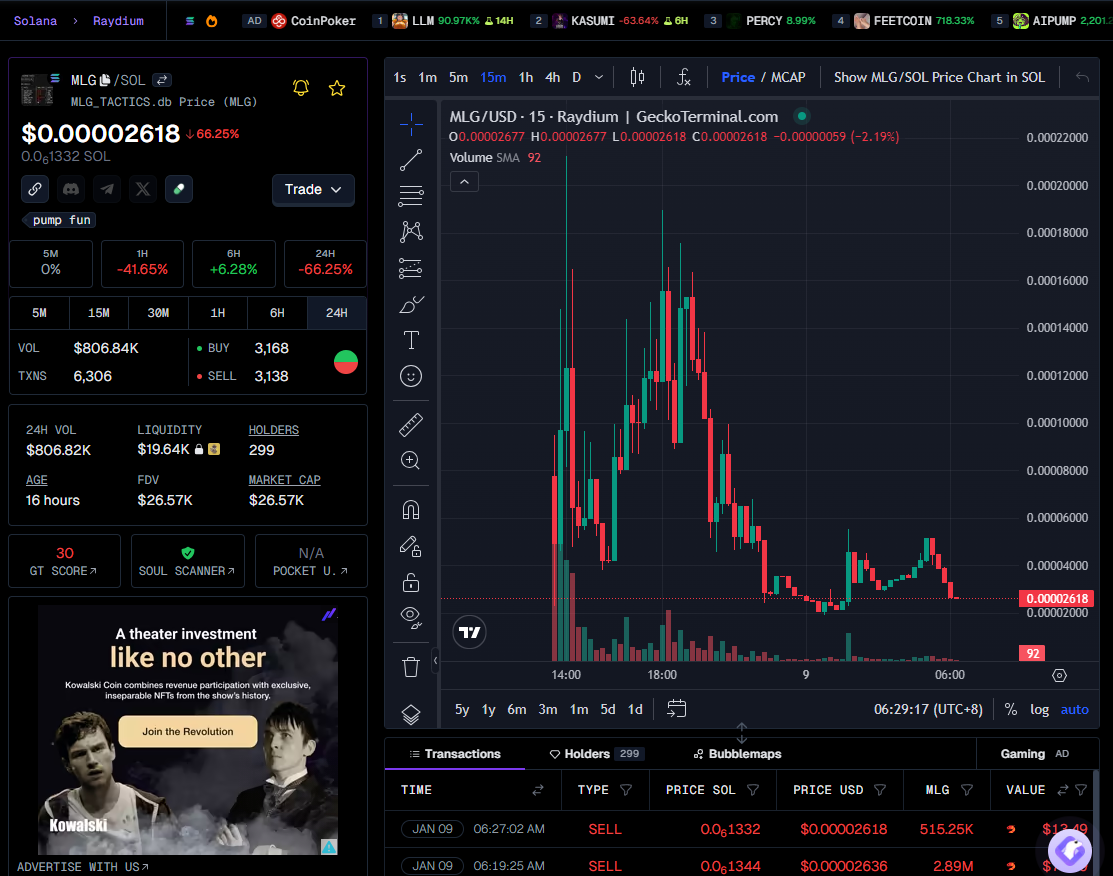Toggle the magnet mode in chart toolbar
The height and width of the screenshot is (876, 1113).
pyautogui.click(x=411, y=510)
